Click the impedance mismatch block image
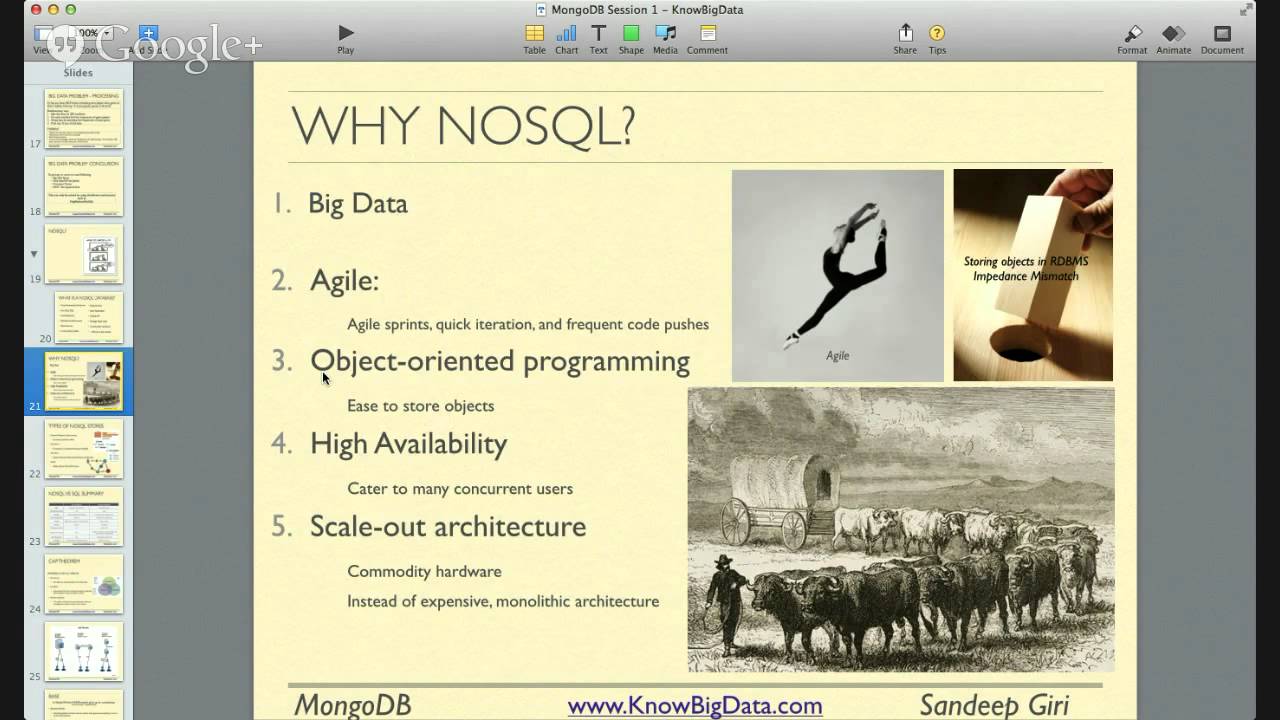Image resolution: width=1280 pixels, height=720 pixels. (1033, 275)
